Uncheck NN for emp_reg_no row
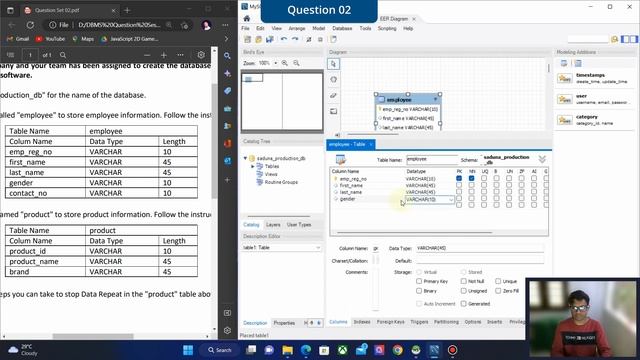This screenshot has height=360, width=640. (471, 178)
